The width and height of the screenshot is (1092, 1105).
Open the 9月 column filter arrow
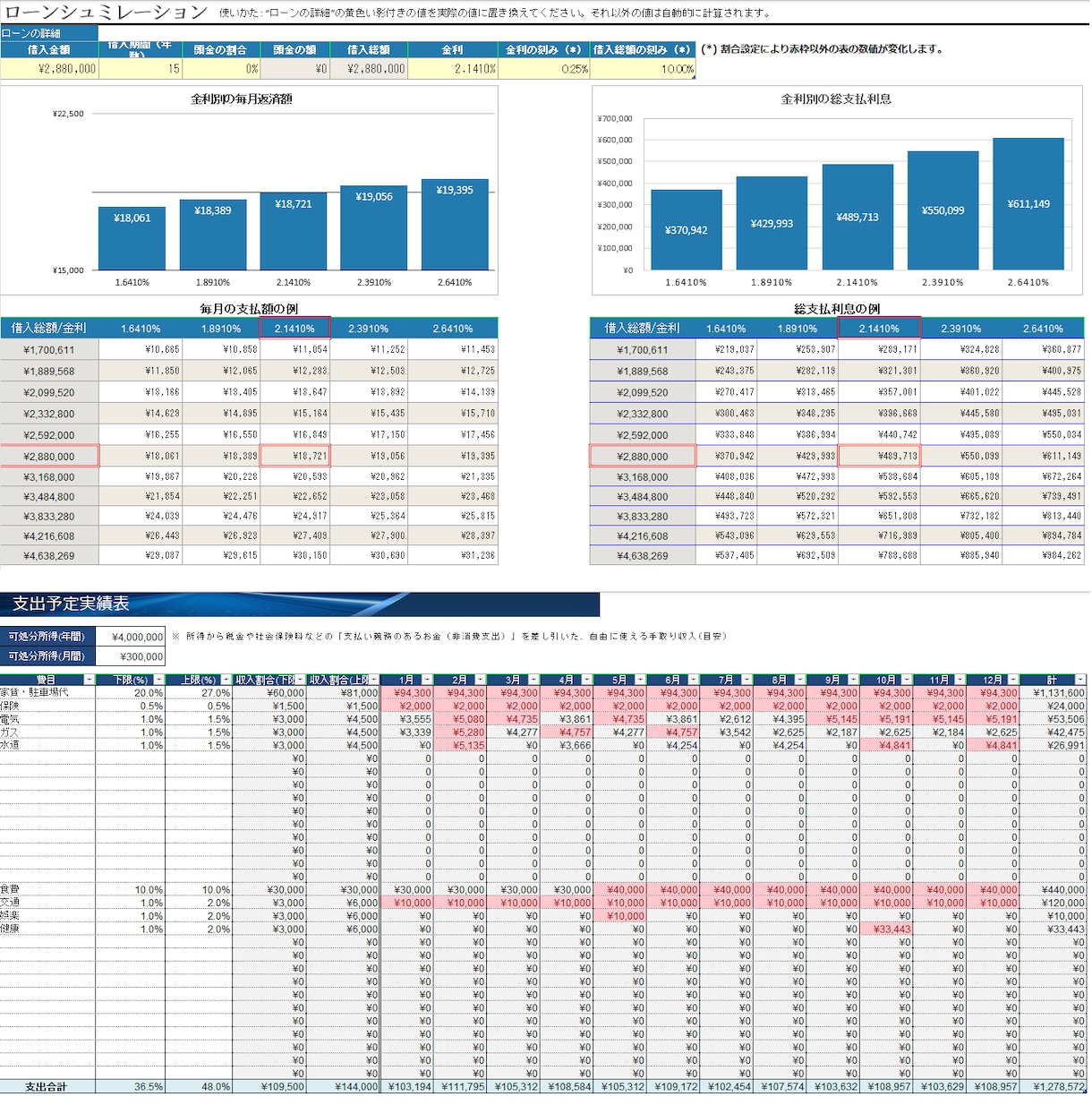[x=853, y=680]
